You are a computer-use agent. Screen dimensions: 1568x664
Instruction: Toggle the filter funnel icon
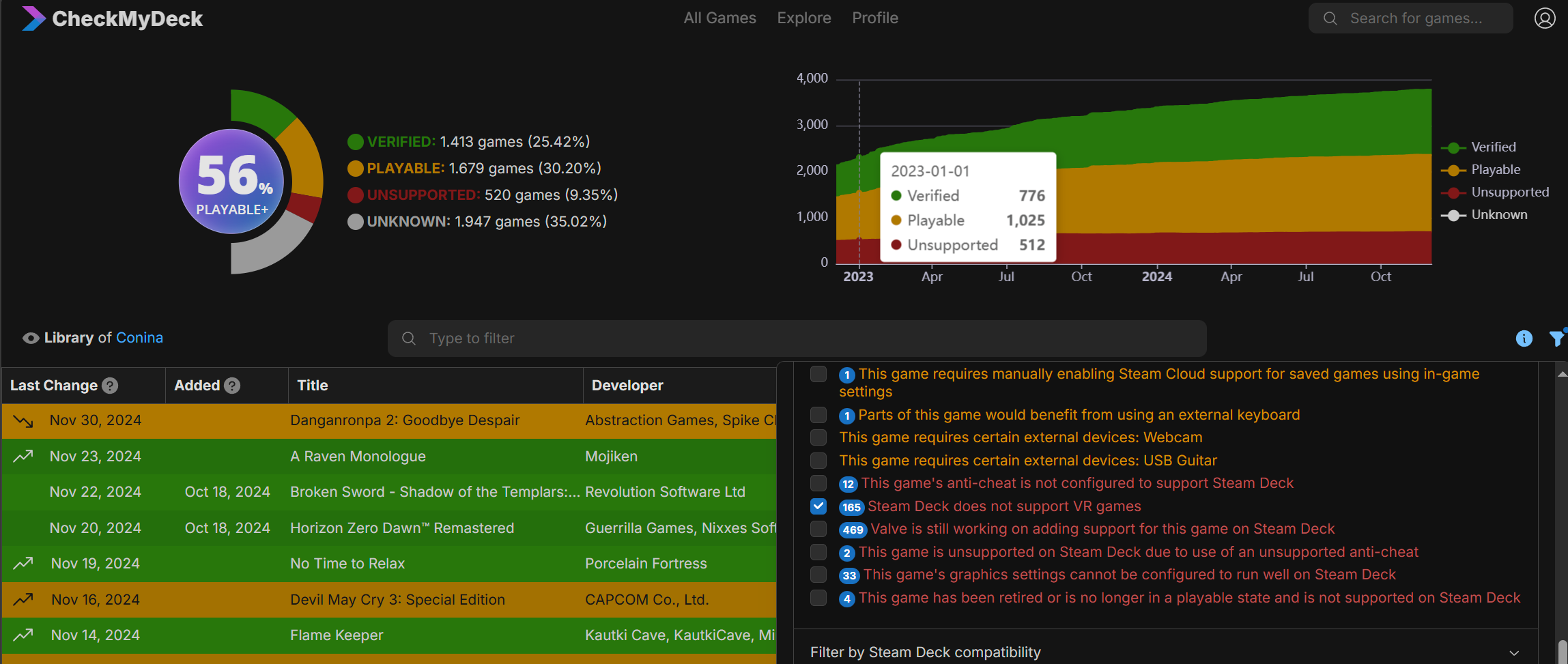tap(1557, 338)
